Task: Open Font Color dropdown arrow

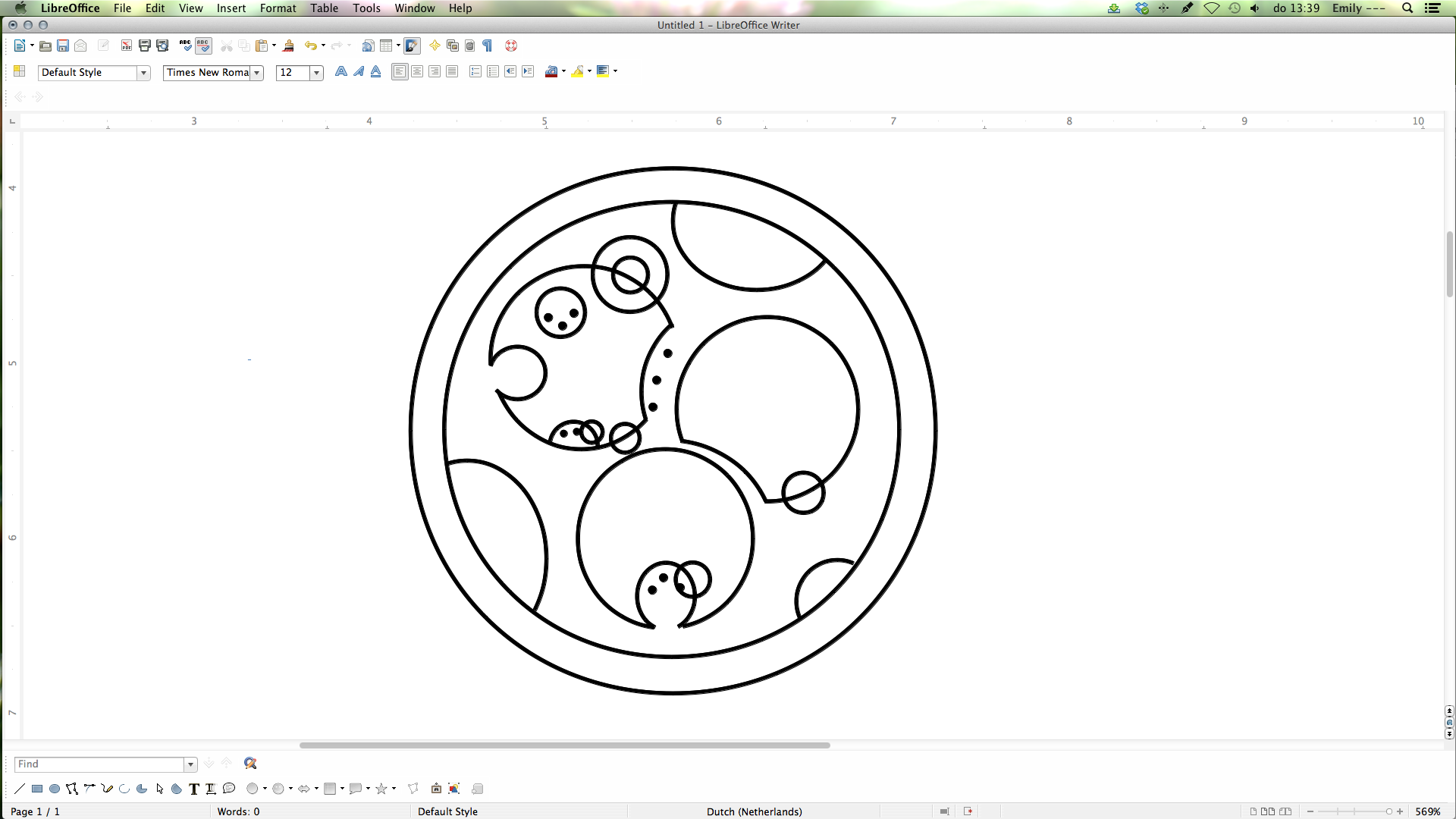Action: pyautogui.click(x=563, y=71)
